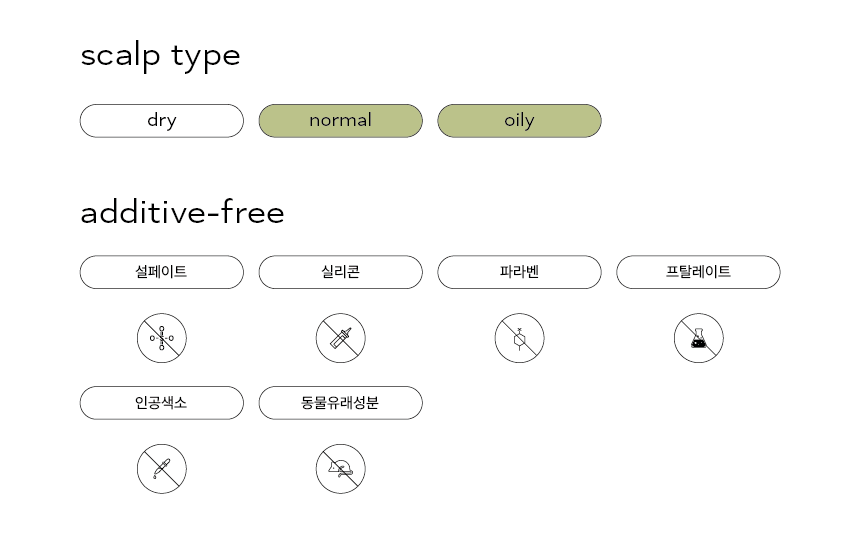Click the silicone-free tube icon
Image resolution: width=860 pixels, height=533 pixels.
click(341, 338)
